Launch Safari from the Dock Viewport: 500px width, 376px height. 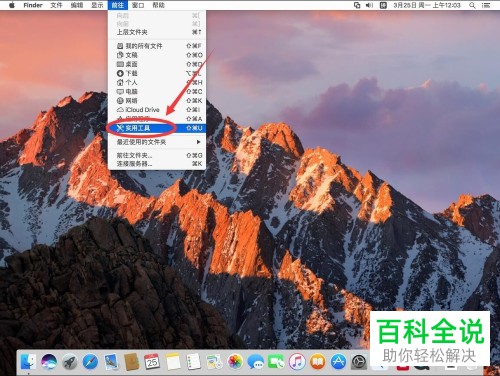pyautogui.click(x=90, y=362)
